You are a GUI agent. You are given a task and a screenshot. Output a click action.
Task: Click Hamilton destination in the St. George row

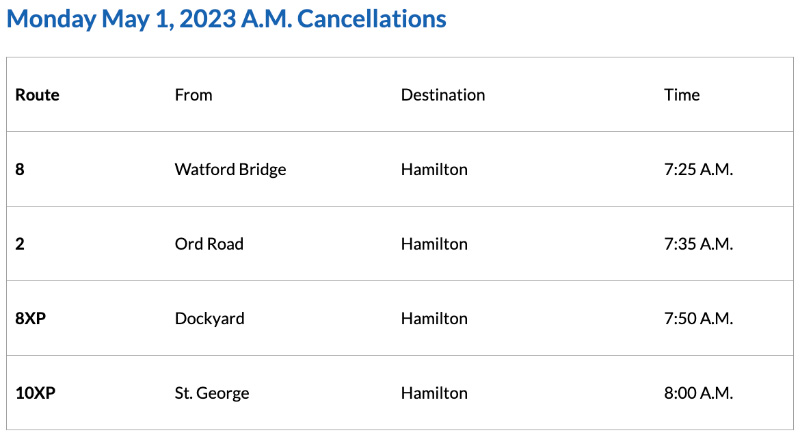pos(434,393)
